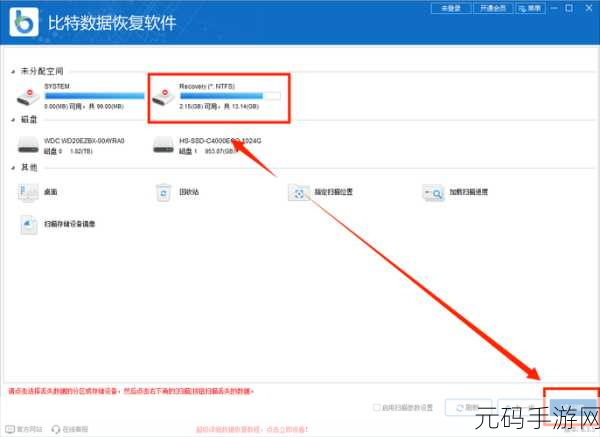600x437 pixels.
Task: Click the 未登录 login button
Action: [451, 8]
